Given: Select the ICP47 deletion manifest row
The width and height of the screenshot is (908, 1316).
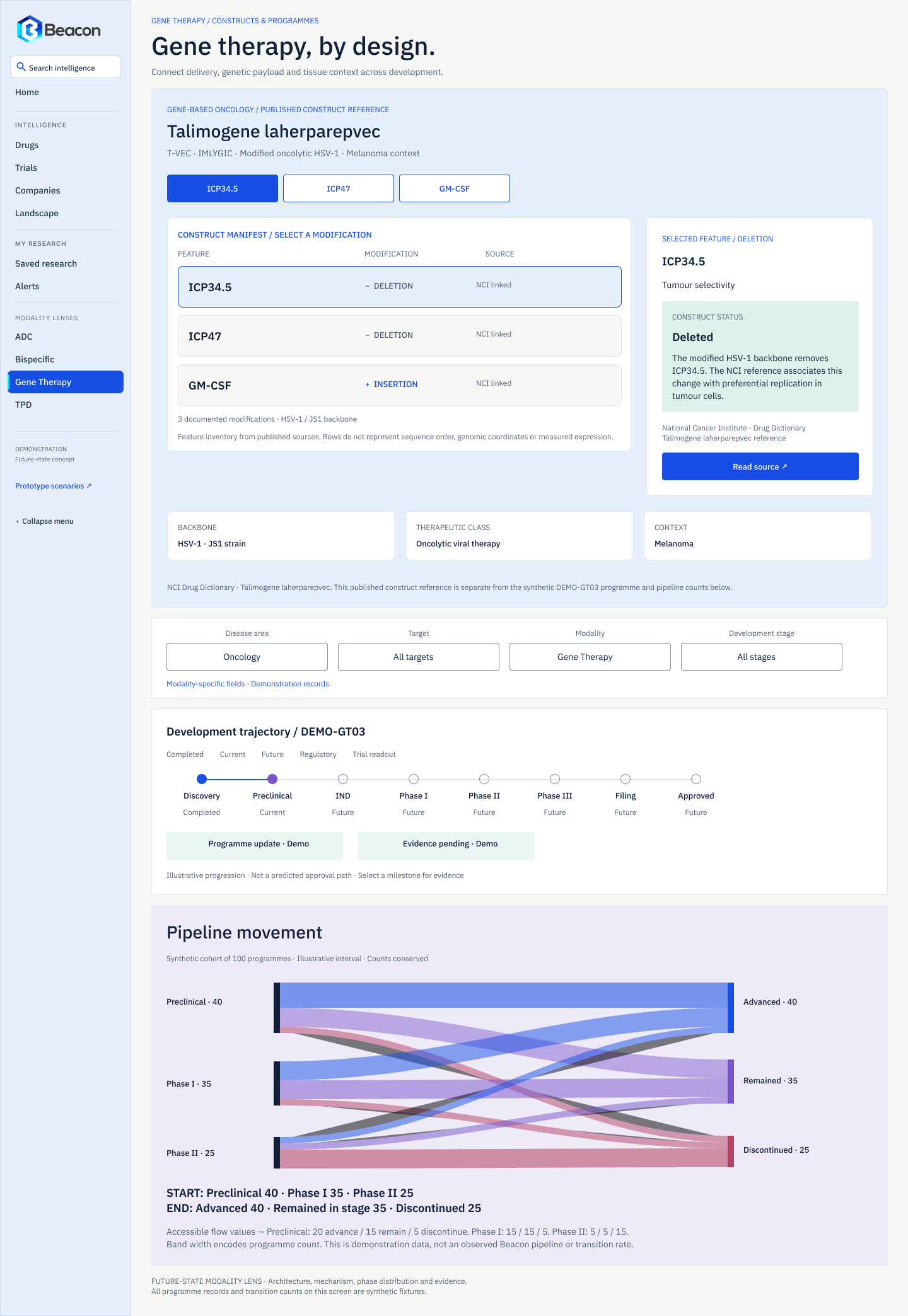Looking at the screenshot, I should pos(400,336).
